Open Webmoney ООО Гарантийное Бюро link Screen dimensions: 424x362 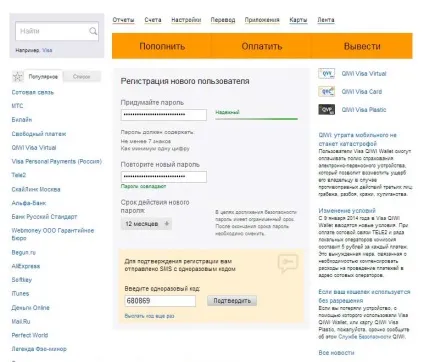click(x=53, y=234)
